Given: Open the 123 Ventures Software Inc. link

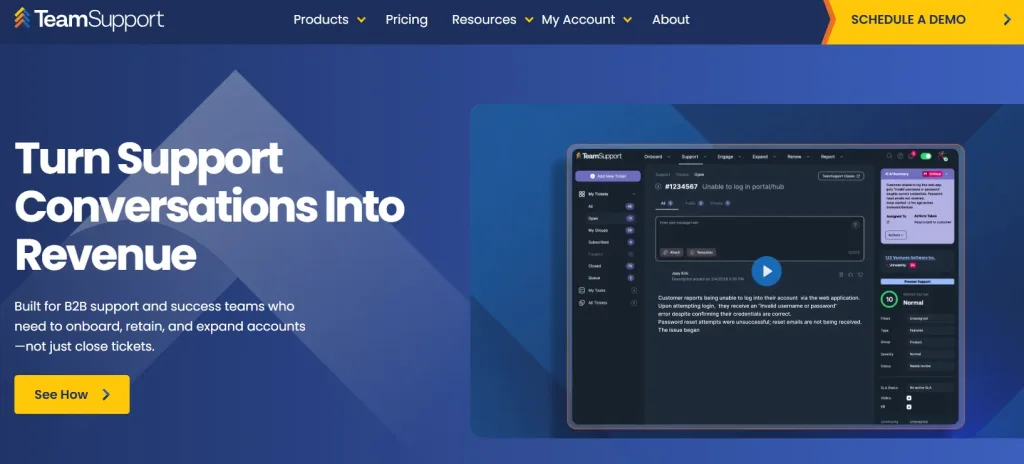Looking at the screenshot, I should click(x=910, y=257).
